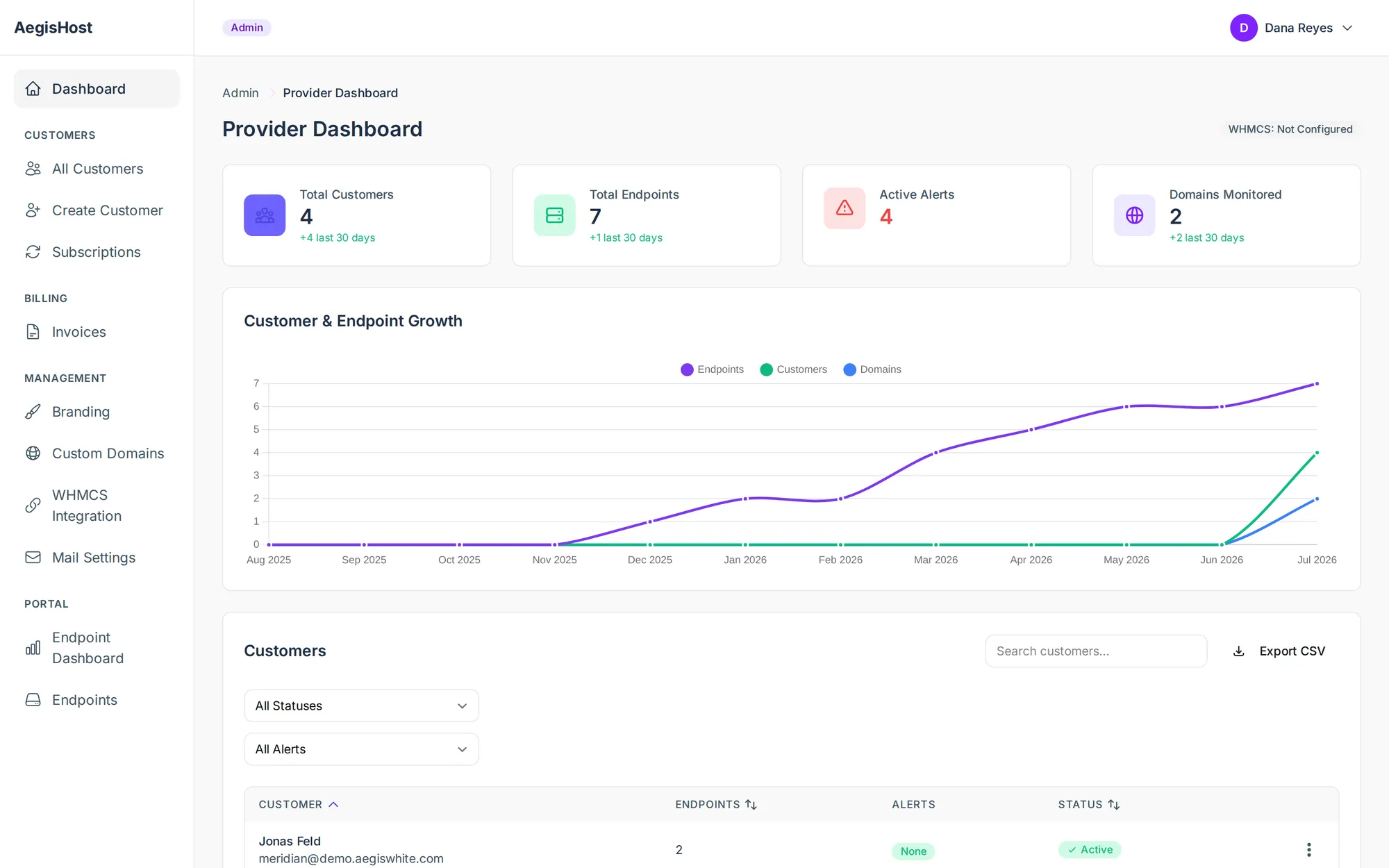Toggle Customer column sort caret
This screenshot has height=868, width=1389.
pyautogui.click(x=333, y=805)
